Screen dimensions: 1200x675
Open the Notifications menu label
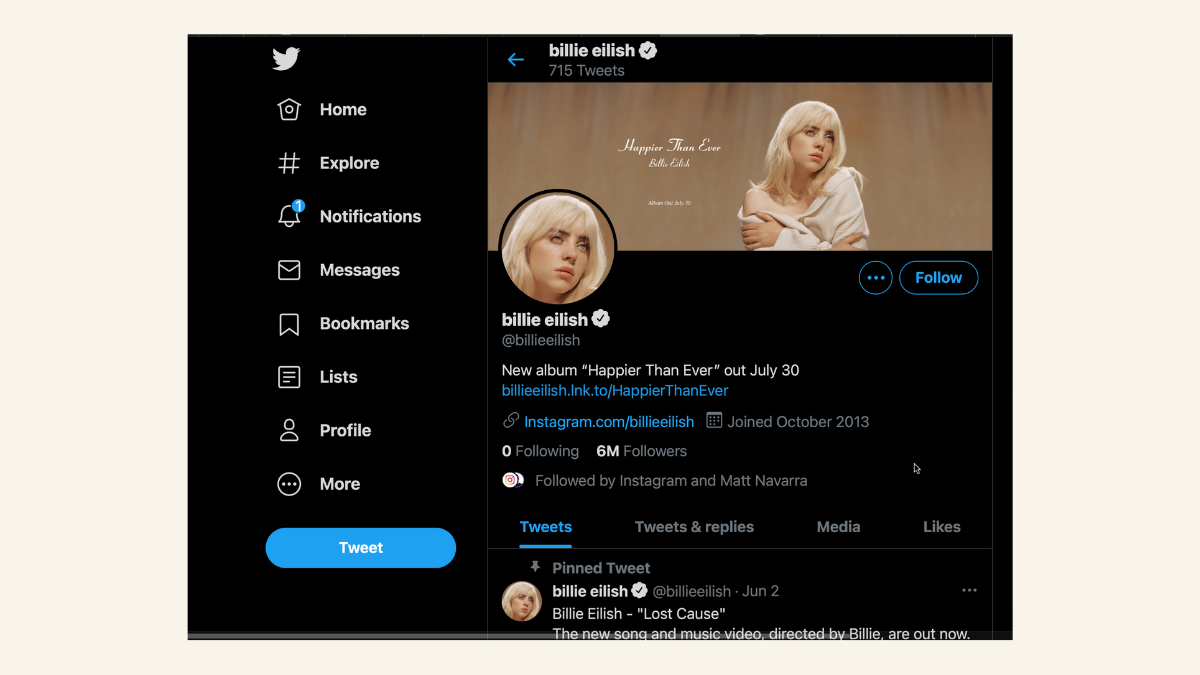(x=370, y=216)
